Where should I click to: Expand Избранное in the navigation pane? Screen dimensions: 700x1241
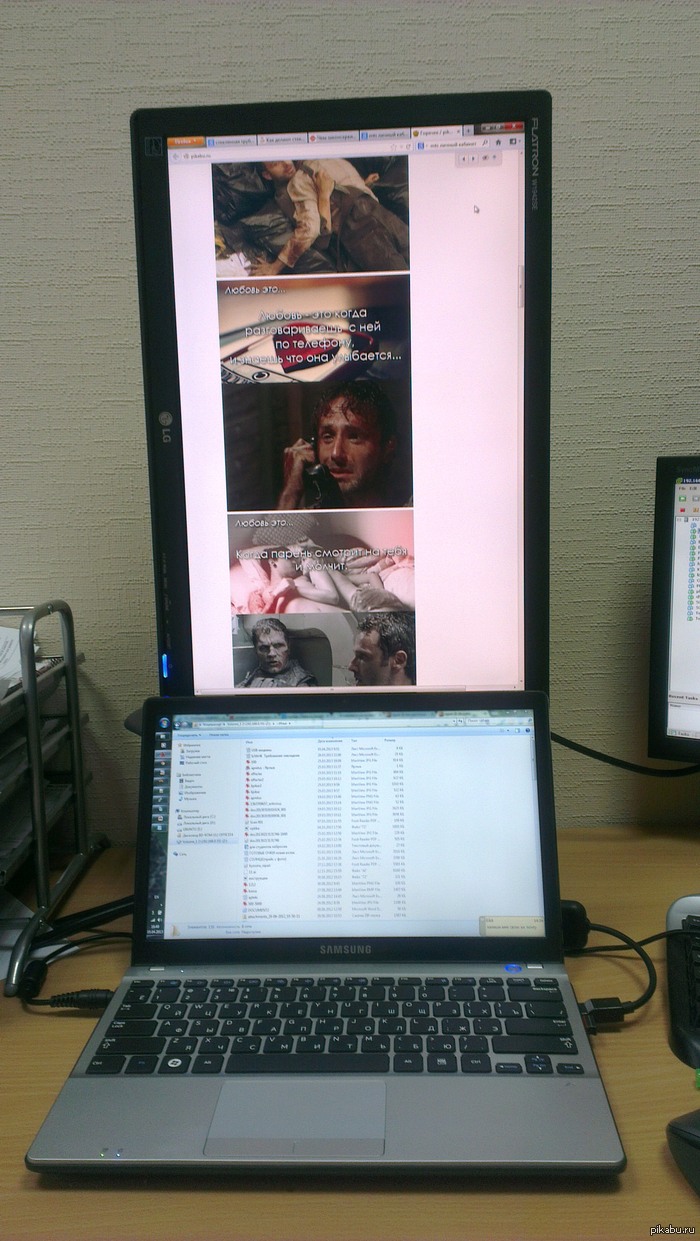(x=180, y=745)
